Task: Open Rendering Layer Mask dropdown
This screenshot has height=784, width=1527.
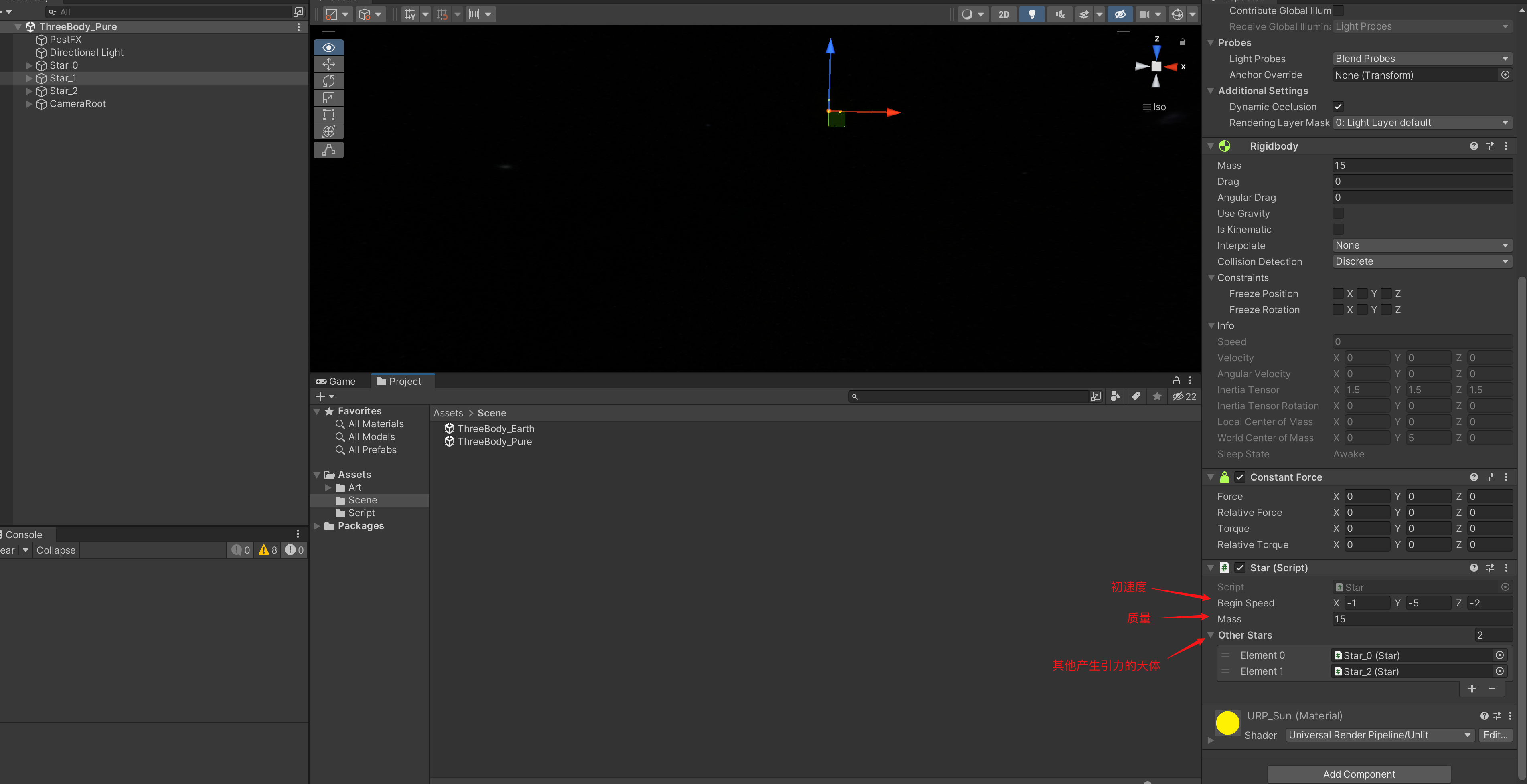Action: click(x=1423, y=123)
